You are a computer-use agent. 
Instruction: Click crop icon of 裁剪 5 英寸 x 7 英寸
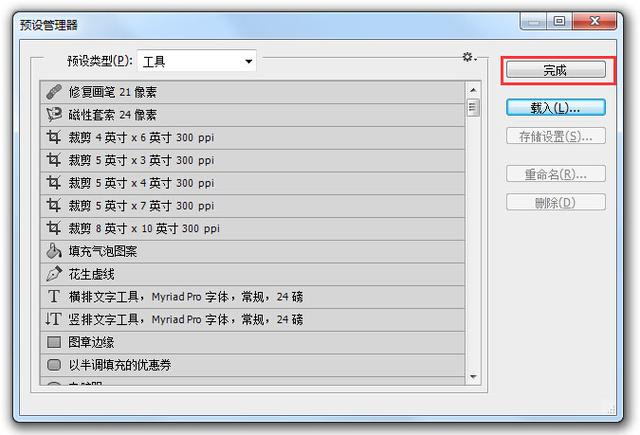click(54, 205)
